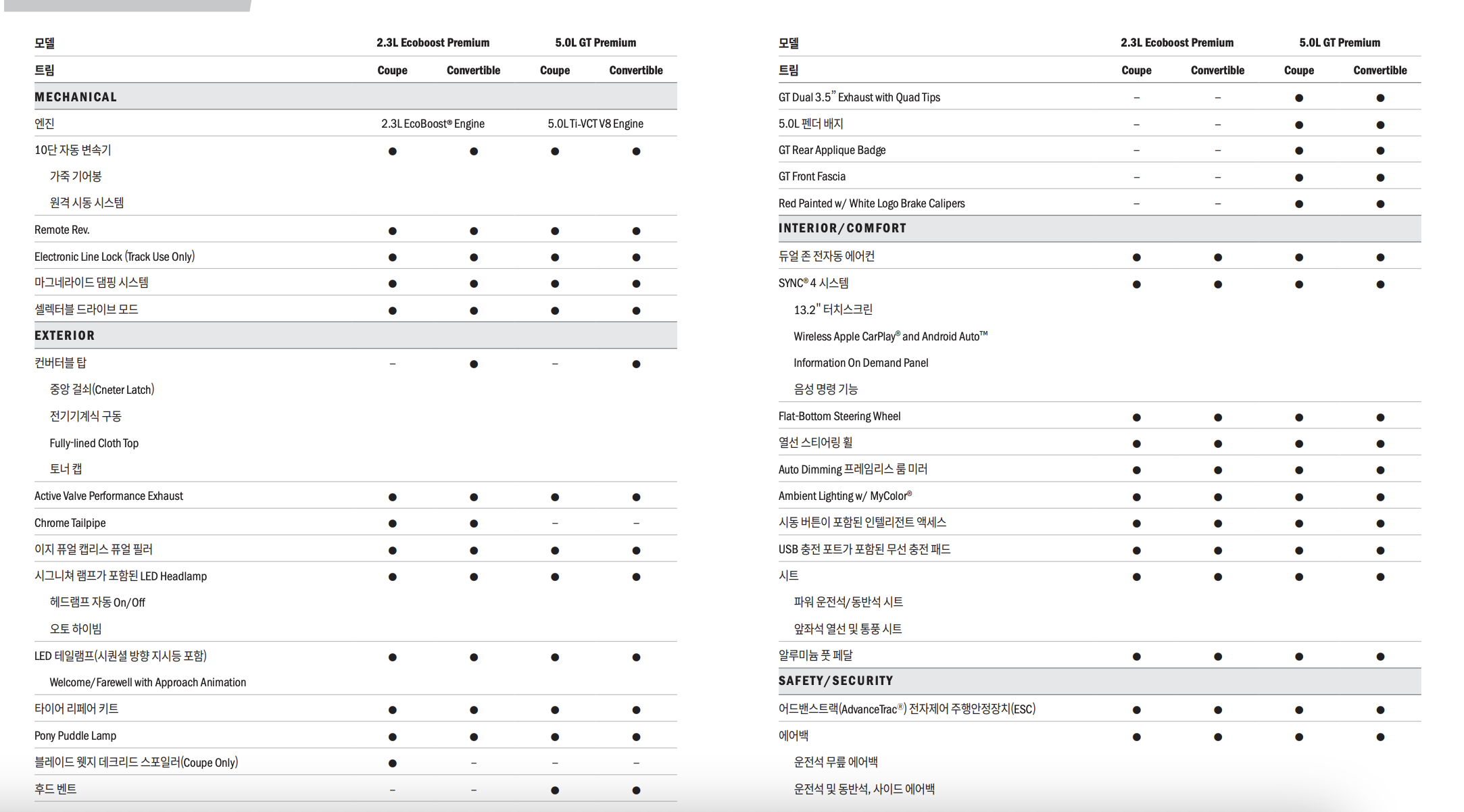
Task: Click '운전석 및 동반석, 사이드 에어백' sub-item
Action: click(864, 789)
